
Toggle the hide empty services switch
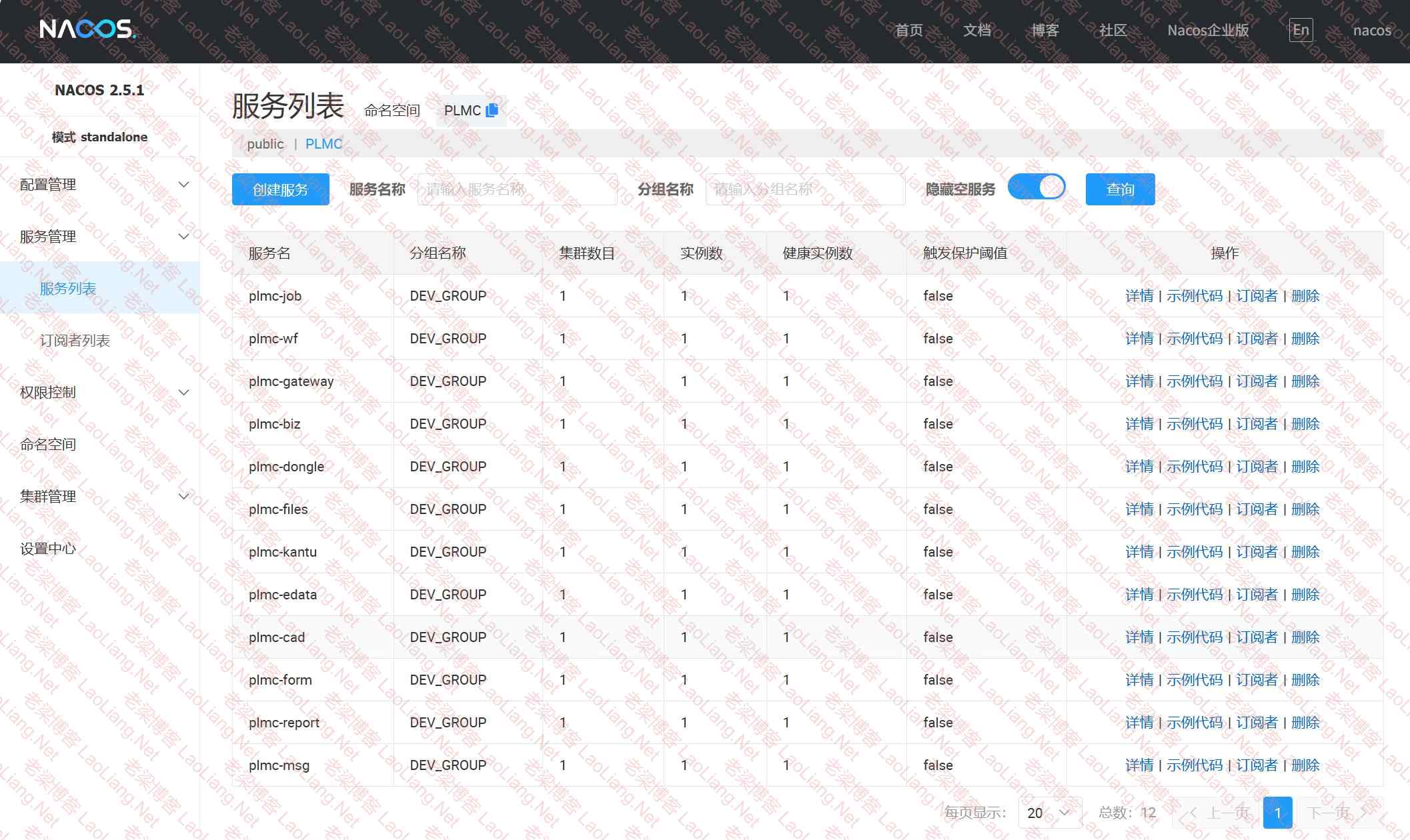pos(1036,187)
